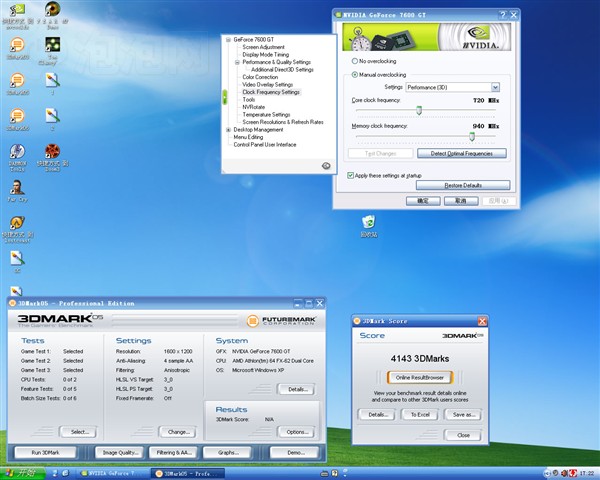Click Detect Optimal Frequencies button
The height and width of the screenshot is (480, 600).
point(461,153)
